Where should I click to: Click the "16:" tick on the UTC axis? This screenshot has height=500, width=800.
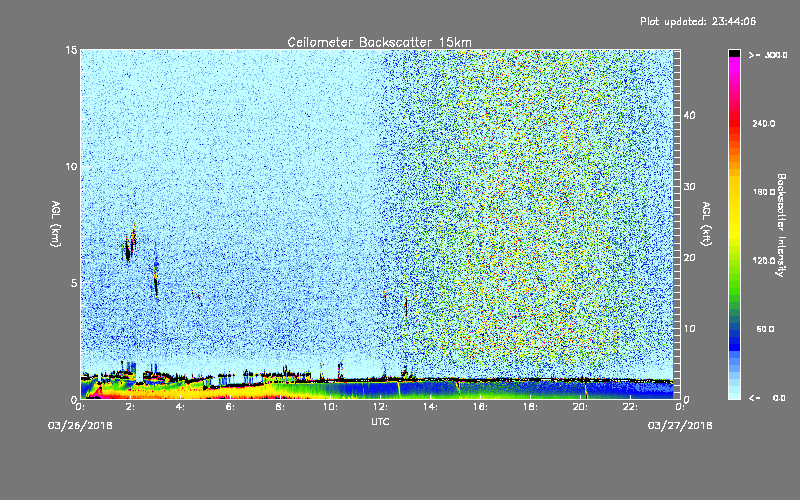(x=481, y=407)
